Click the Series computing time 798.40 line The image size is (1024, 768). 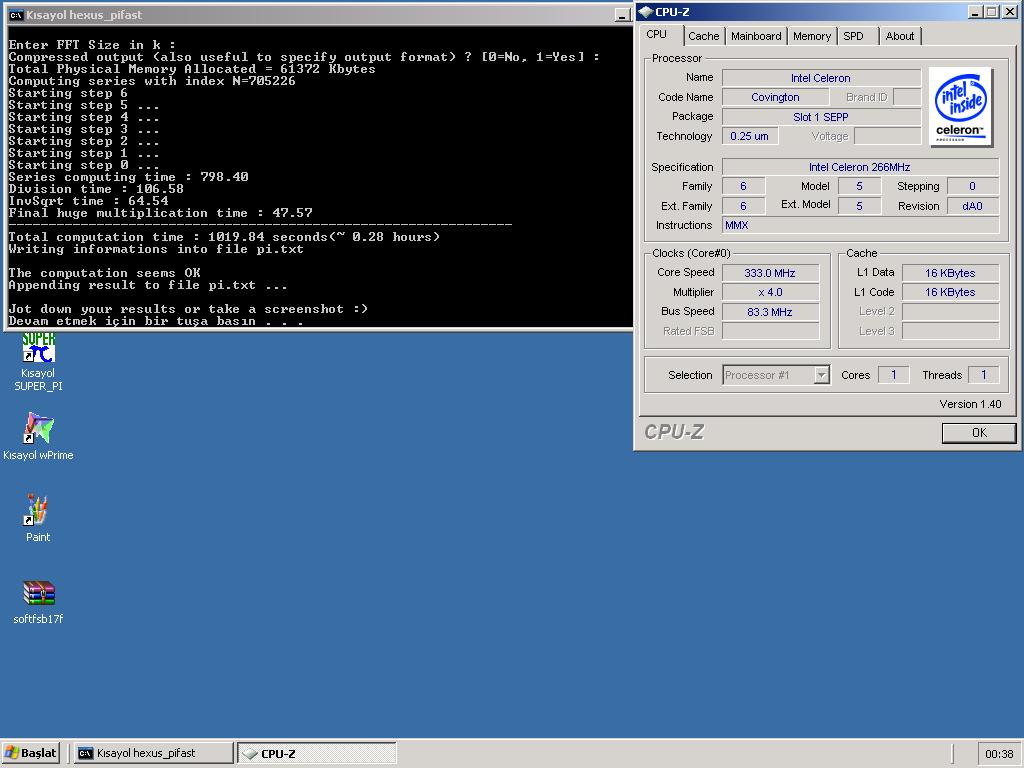click(x=128, y=177)
